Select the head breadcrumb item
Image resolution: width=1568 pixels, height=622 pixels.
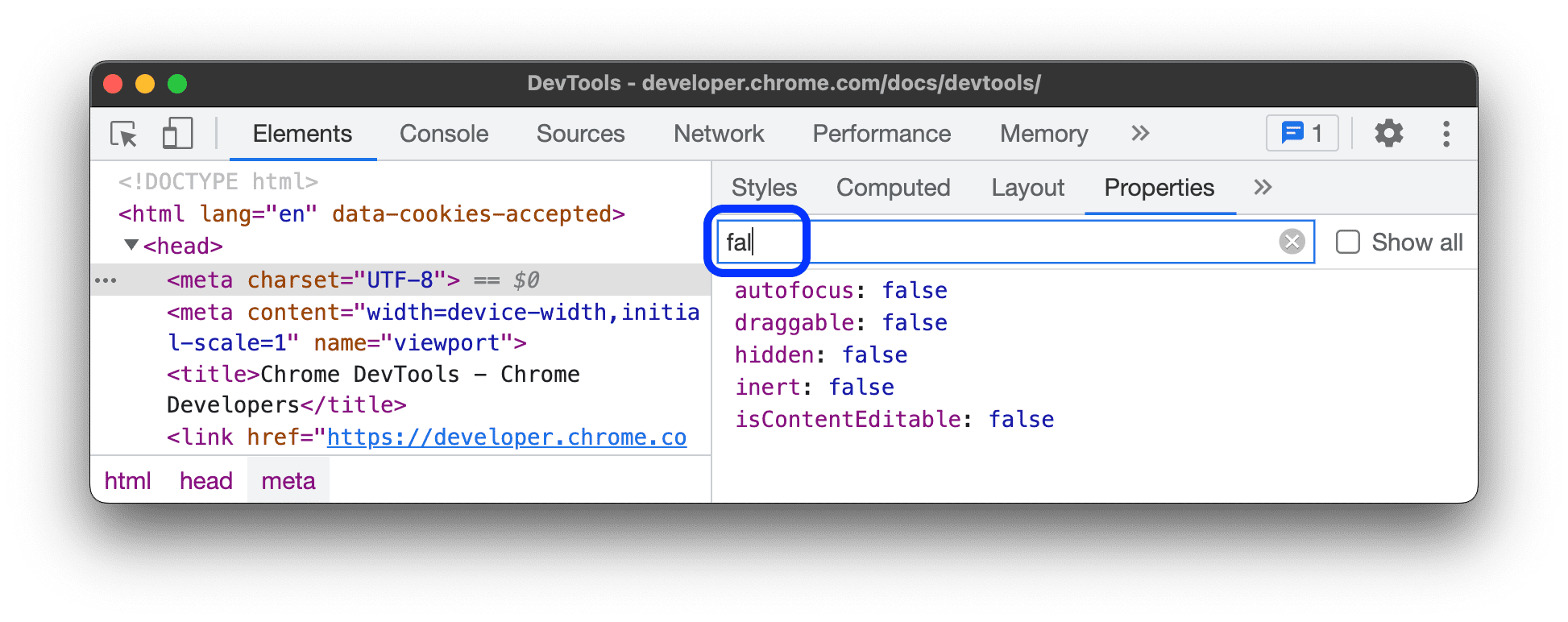point(205,480)
